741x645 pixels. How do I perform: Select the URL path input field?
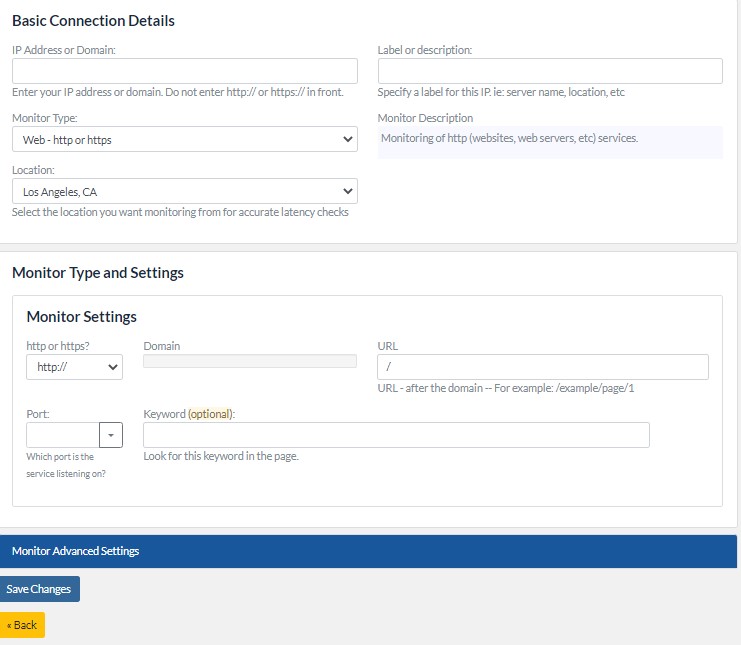(543, 367)
